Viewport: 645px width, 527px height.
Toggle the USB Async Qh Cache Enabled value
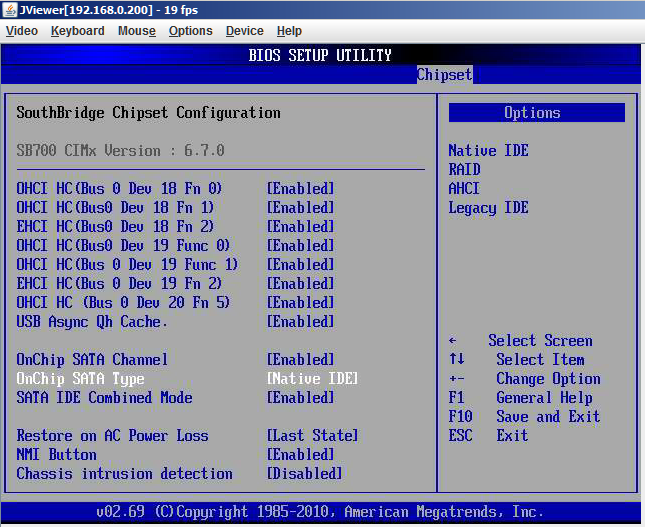coord(300,322)
